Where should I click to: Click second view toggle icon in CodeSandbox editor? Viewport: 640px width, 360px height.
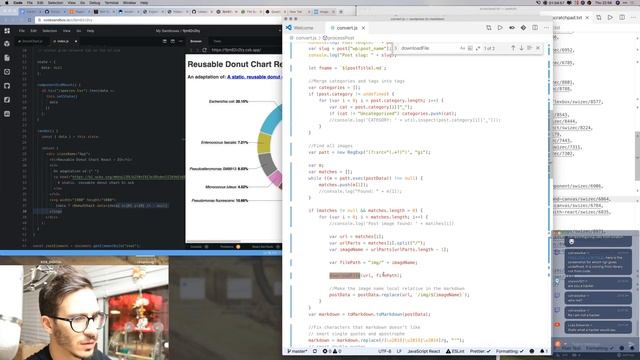coord(173,41)
